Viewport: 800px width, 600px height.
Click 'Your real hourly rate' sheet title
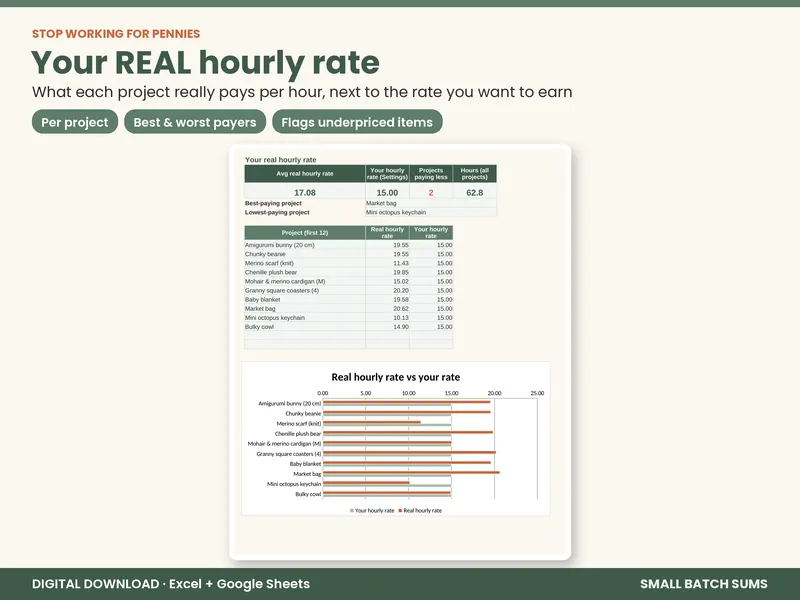click(281, 160)
